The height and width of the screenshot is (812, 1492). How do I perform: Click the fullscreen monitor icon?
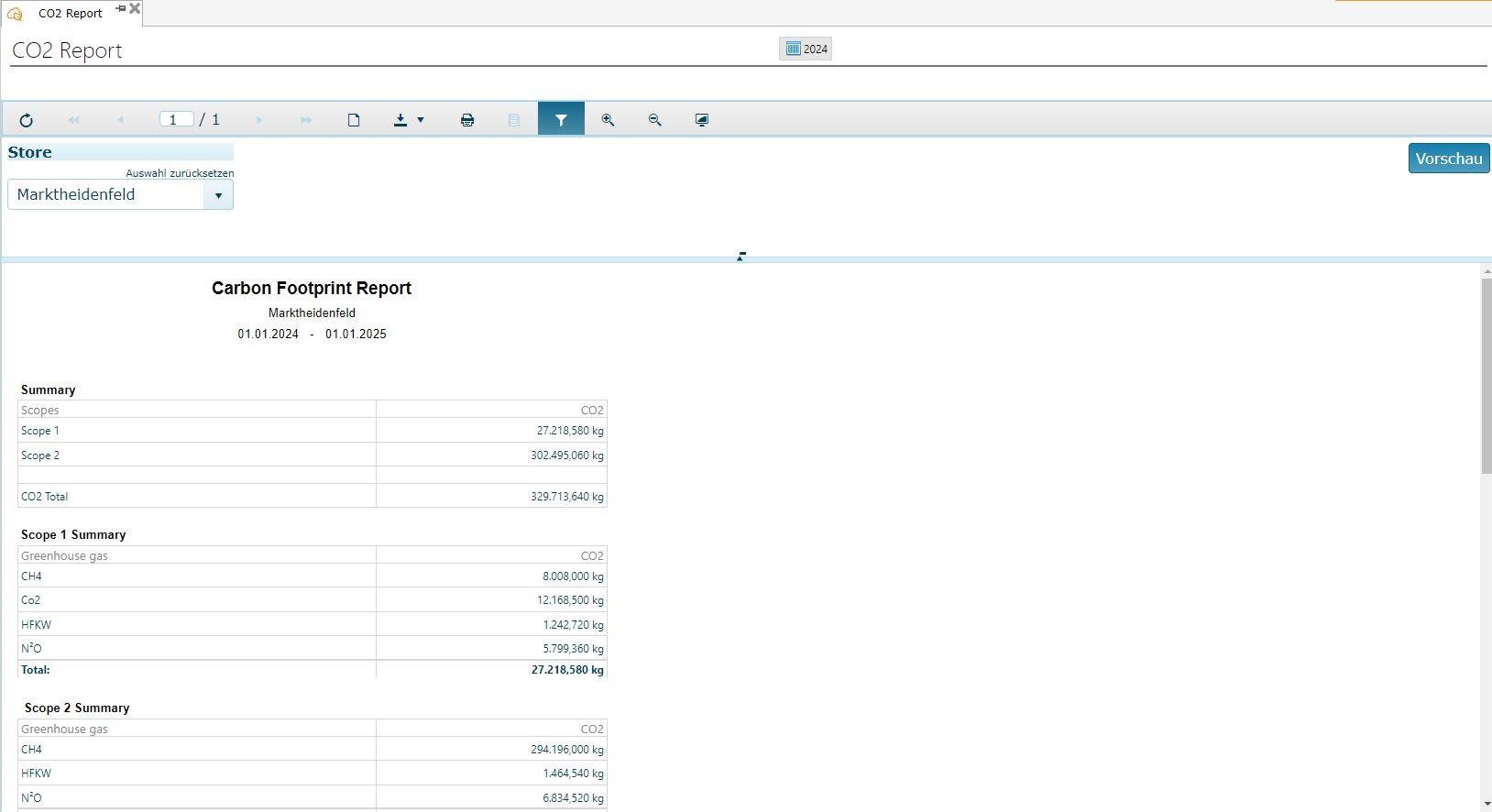(x=702, y=120)
